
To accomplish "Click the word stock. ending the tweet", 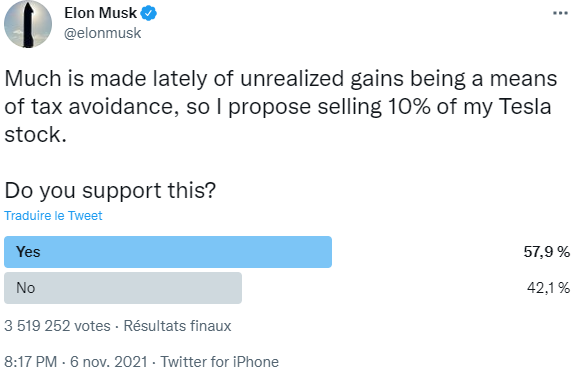I will click(x=35, y=135).
